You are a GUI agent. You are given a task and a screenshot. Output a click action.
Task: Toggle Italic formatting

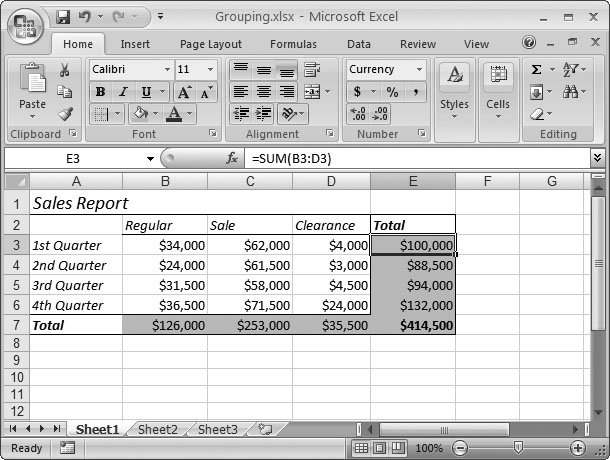pyautogui.click(x=121, y=92)
